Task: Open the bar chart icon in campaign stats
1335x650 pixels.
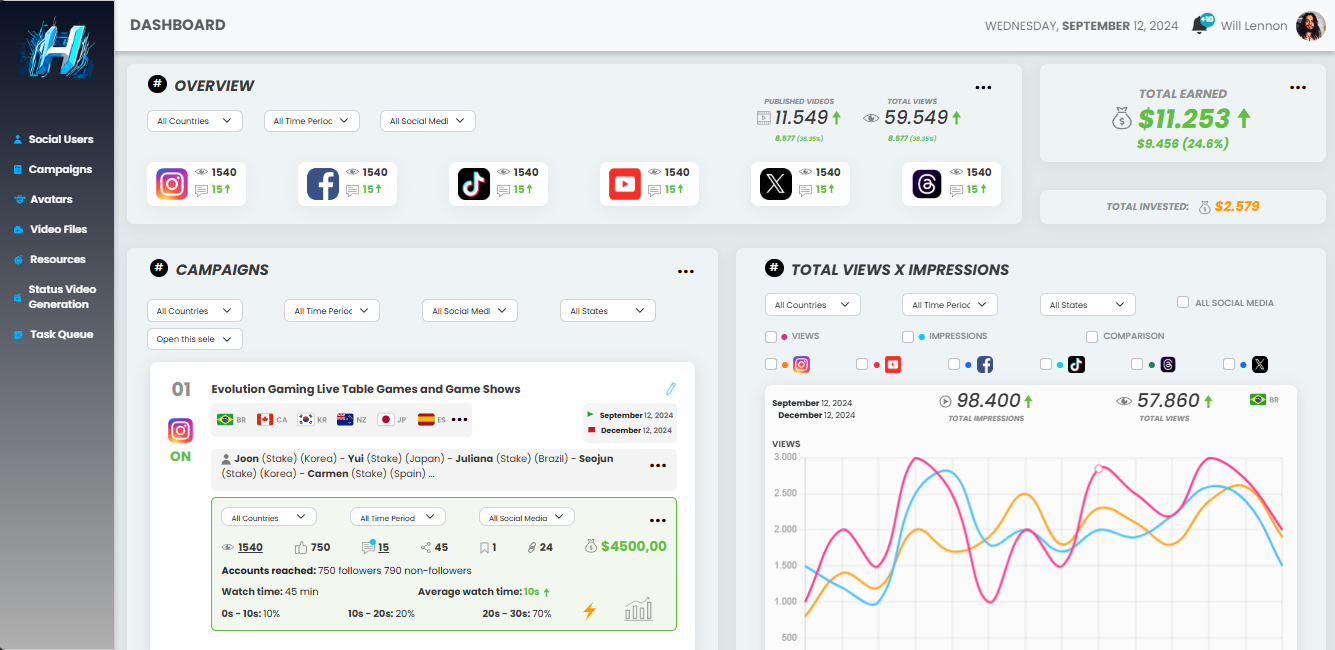Action: point(638,610)
